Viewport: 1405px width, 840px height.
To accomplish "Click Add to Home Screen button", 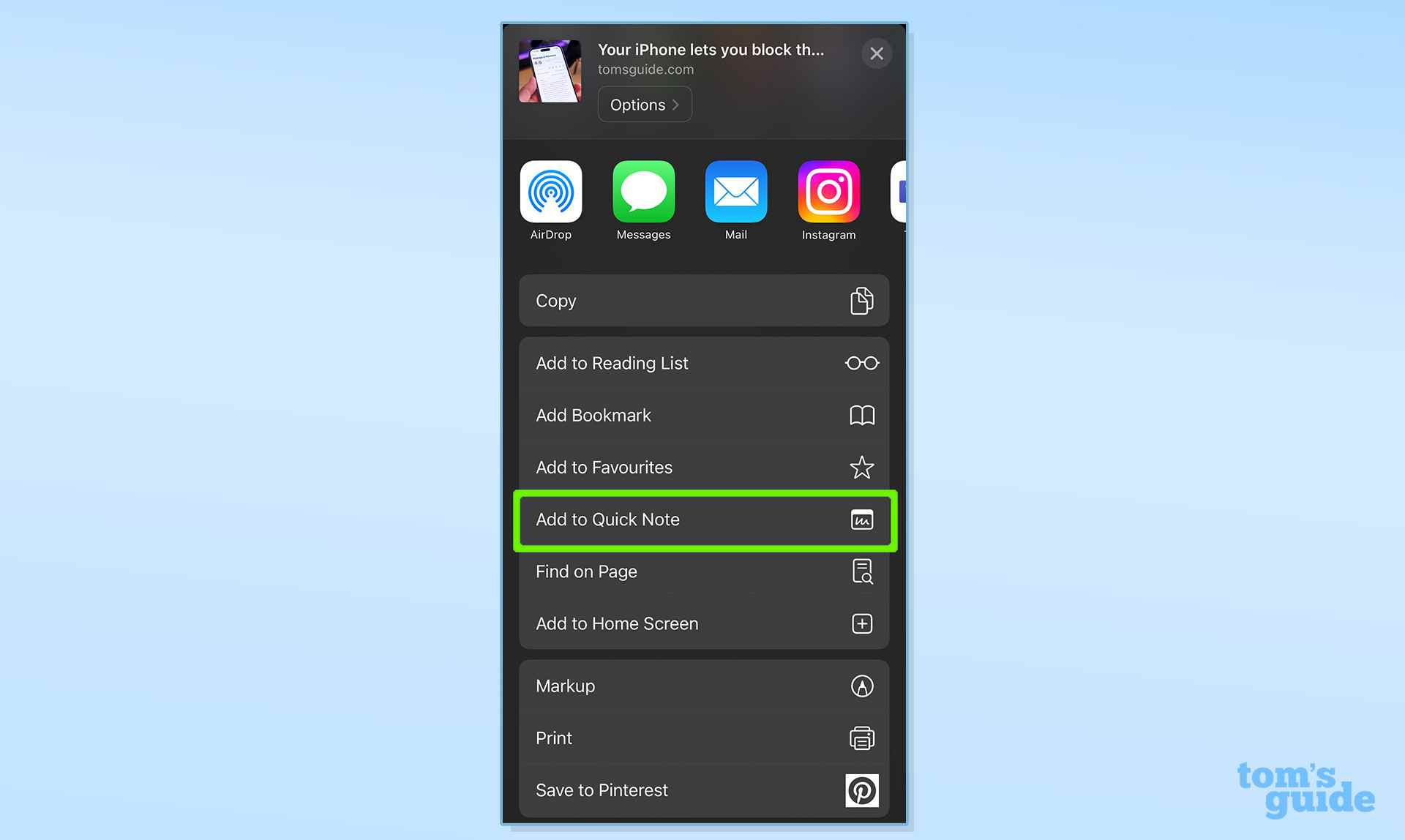I will (x=703, y=624).
